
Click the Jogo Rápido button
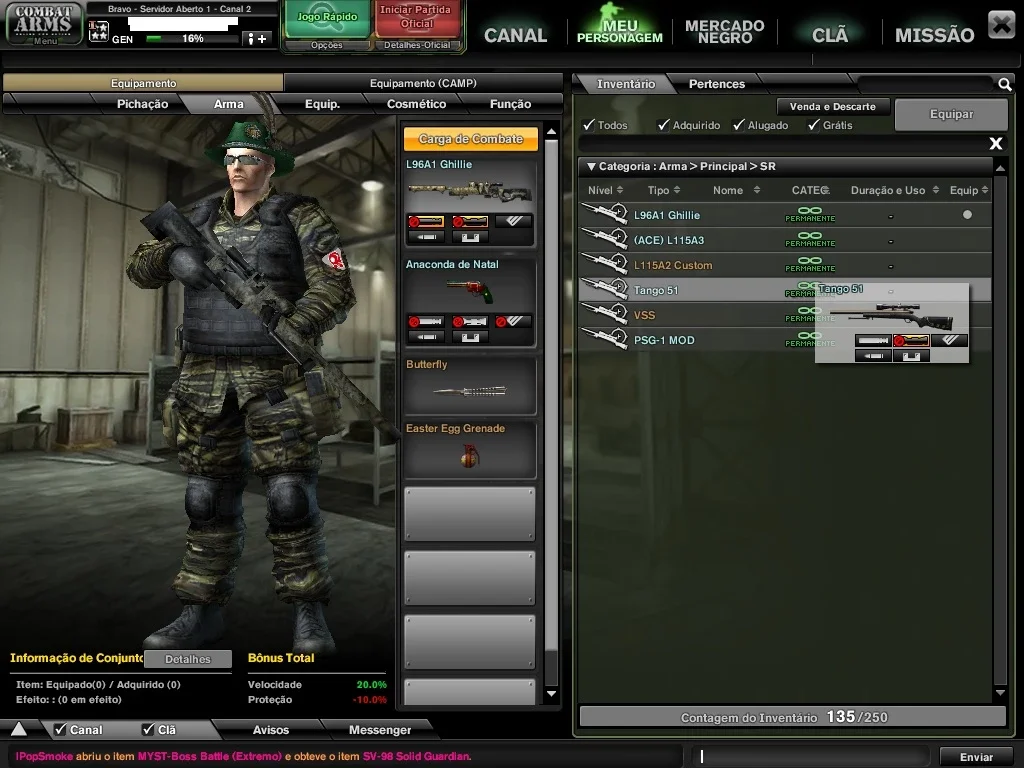point(327,19)
